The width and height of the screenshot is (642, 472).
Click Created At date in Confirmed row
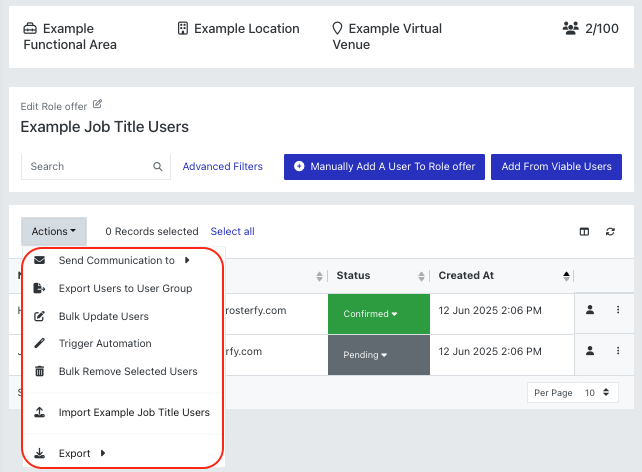(490, 310)
